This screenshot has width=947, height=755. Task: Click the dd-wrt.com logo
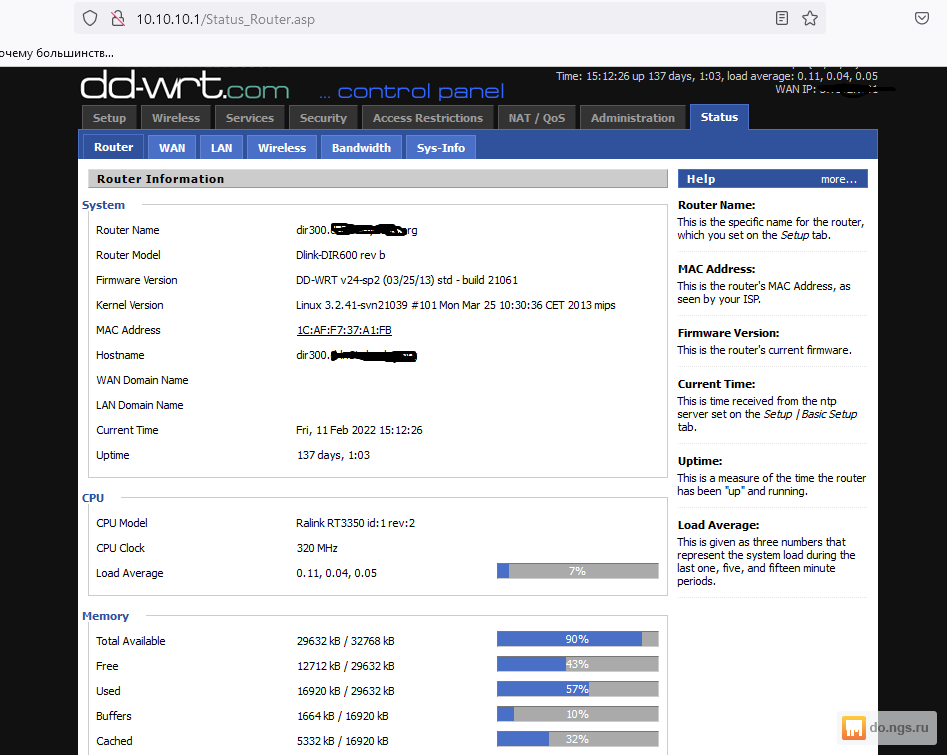[185, 86]
